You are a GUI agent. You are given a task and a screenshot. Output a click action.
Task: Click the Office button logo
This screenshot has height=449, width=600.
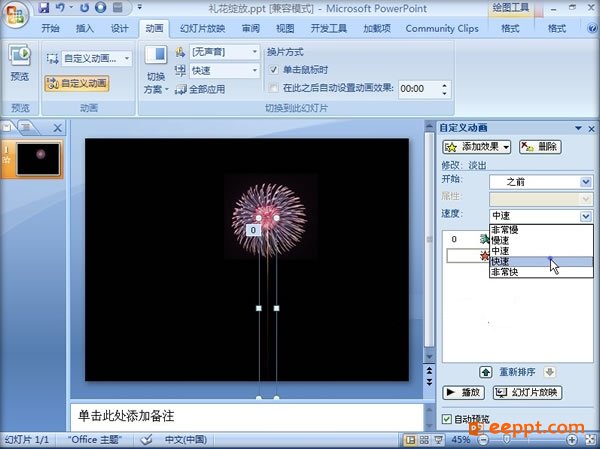tap(16, 15)
